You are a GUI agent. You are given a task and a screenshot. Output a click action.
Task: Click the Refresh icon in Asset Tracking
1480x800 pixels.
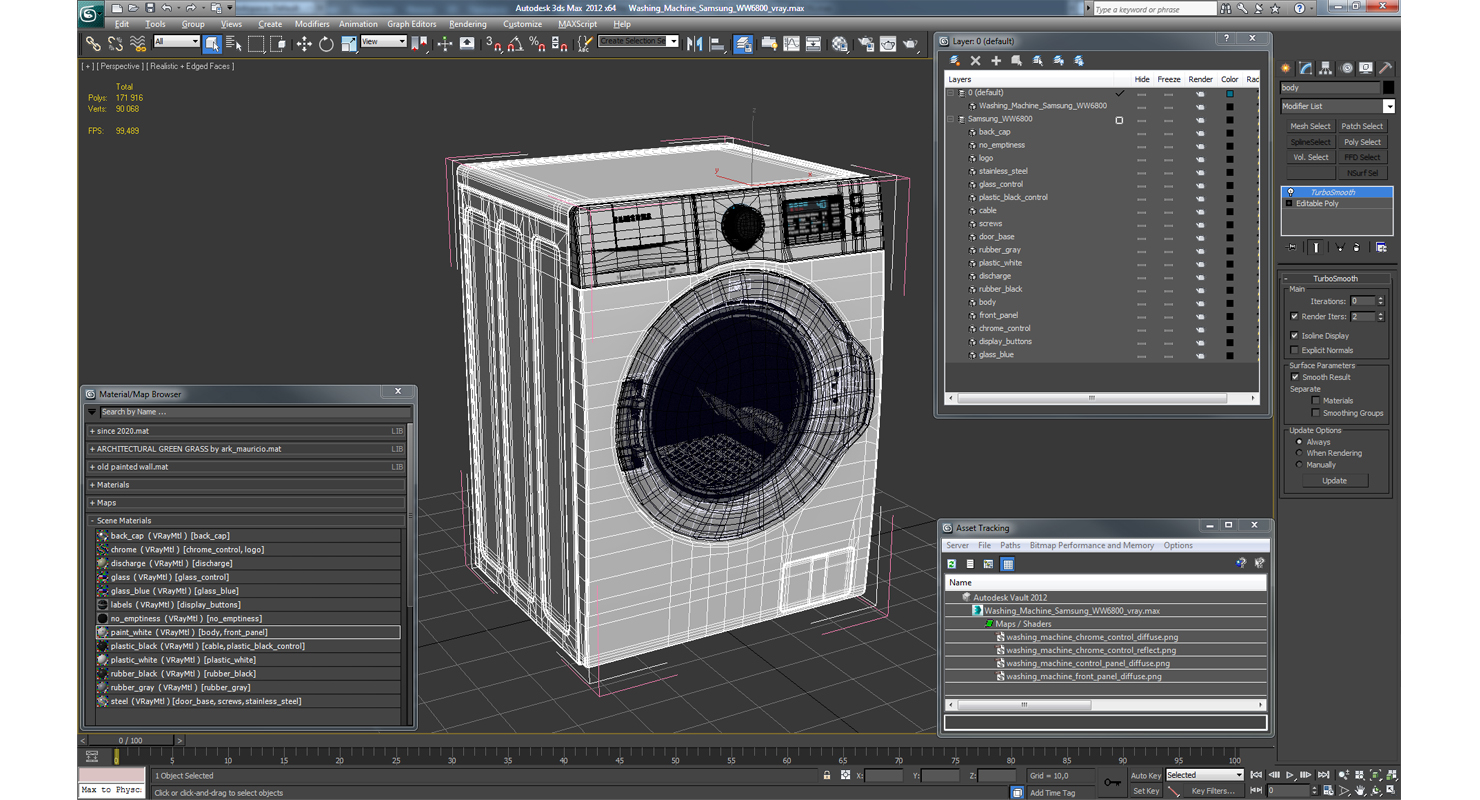[x=952, y=565]
